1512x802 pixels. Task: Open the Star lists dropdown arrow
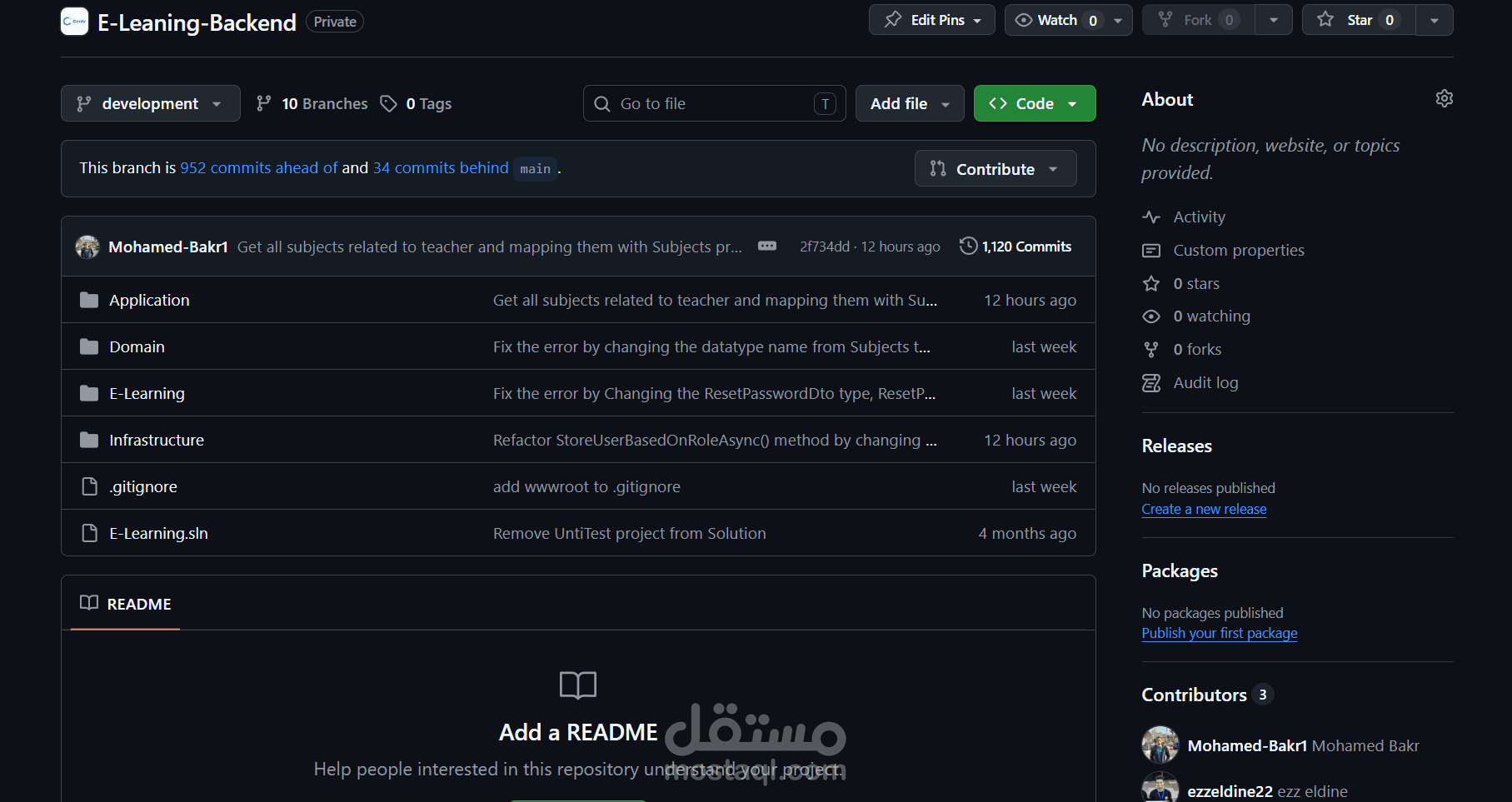pos(1435,20)
